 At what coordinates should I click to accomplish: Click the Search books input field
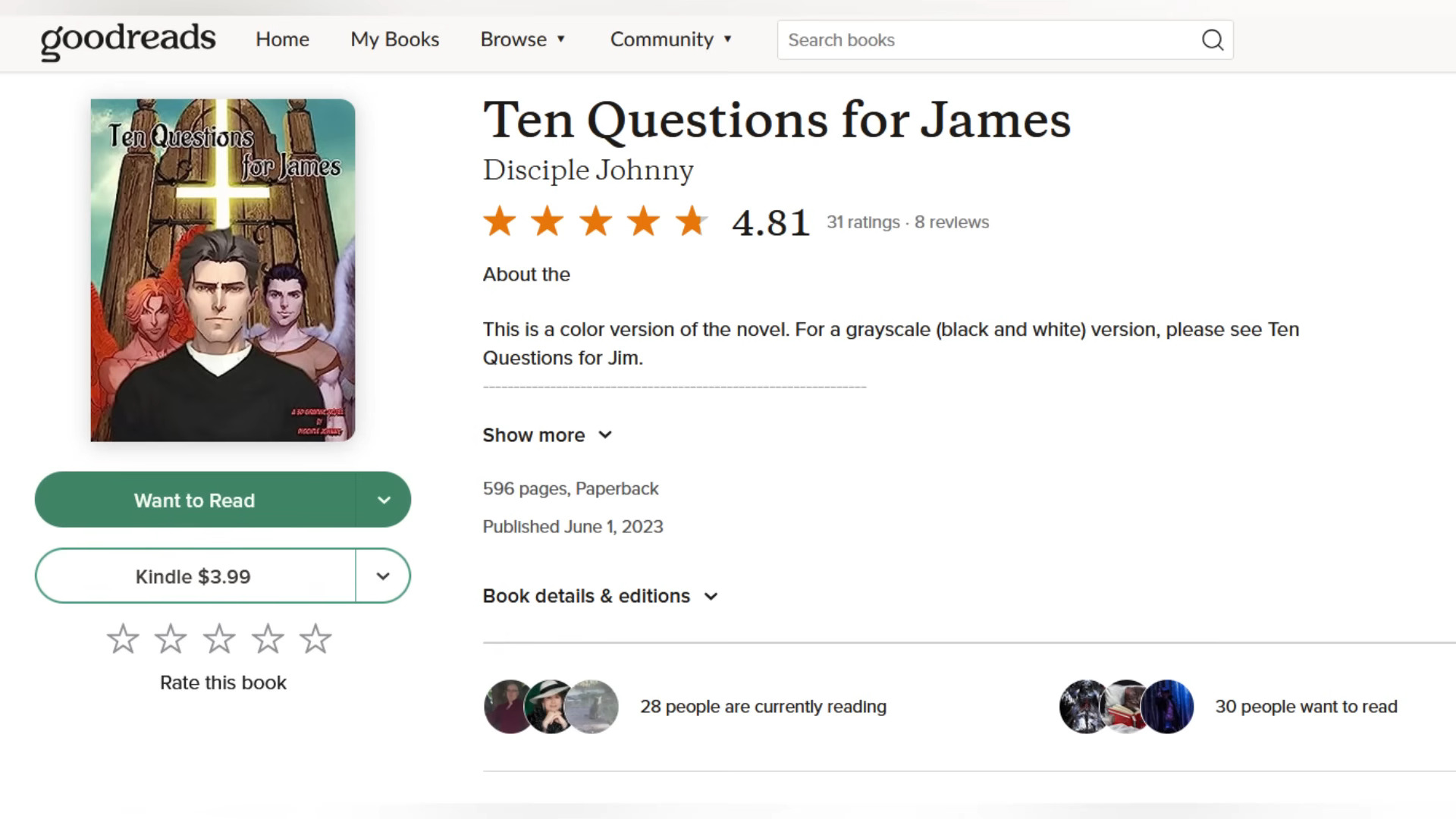coord(986,40)
